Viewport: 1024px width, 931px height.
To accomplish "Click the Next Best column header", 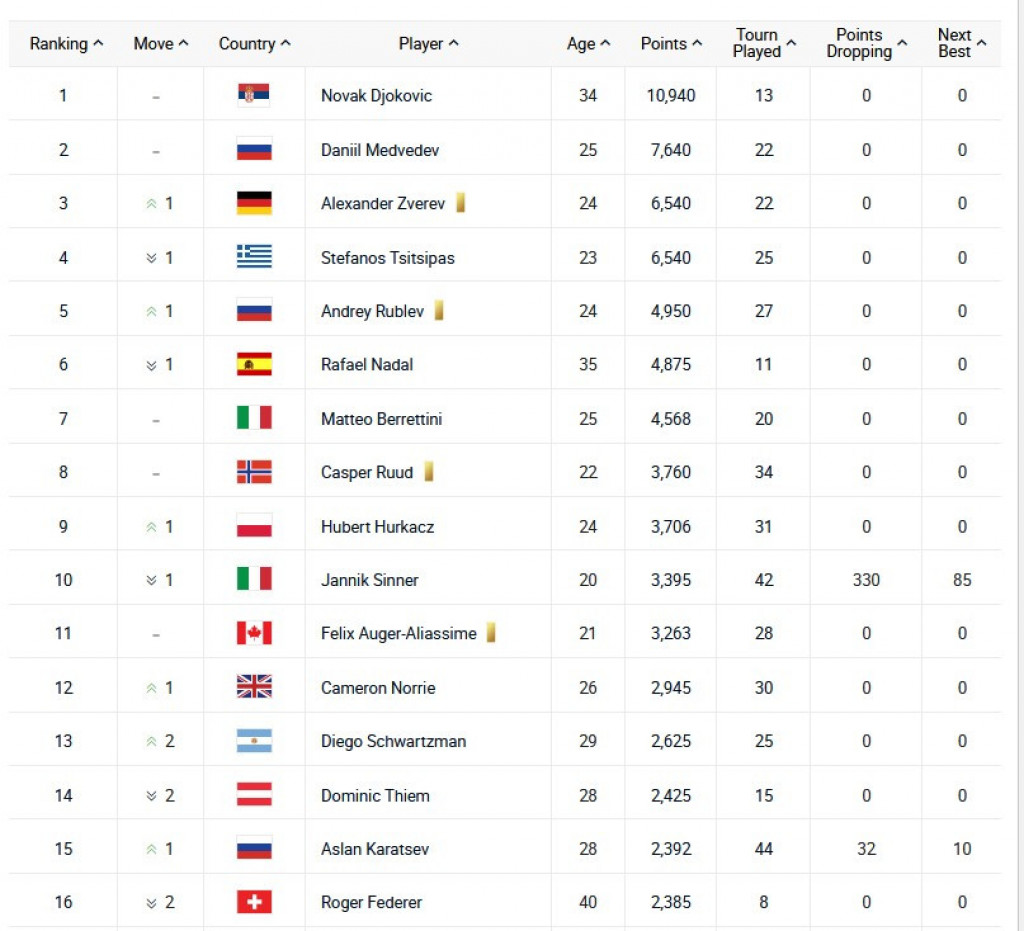I will point(961,43).
